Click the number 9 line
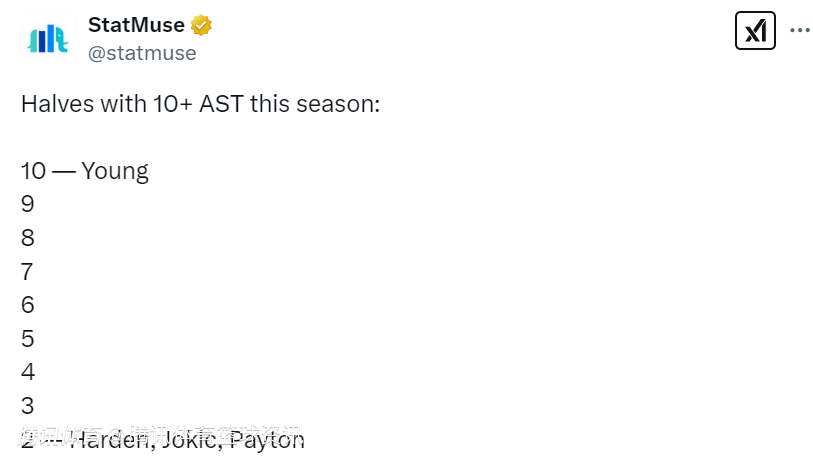 (x=28, y=205)
